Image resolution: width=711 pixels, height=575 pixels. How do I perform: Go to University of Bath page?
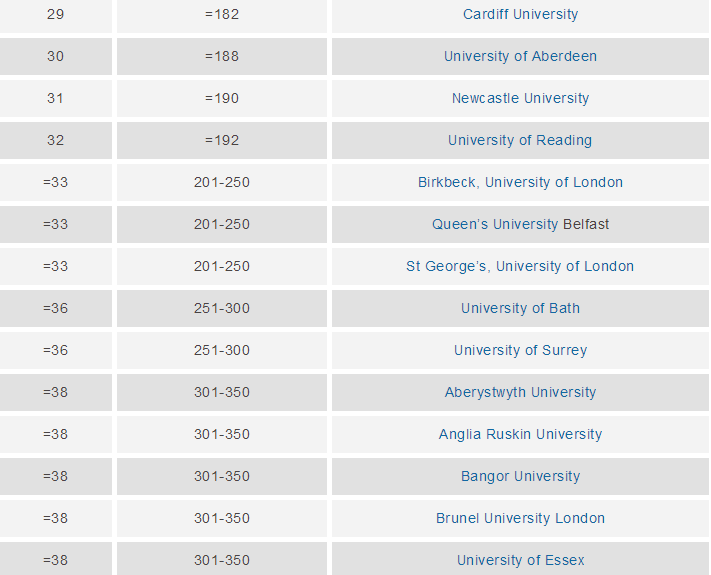click(520, 309)
